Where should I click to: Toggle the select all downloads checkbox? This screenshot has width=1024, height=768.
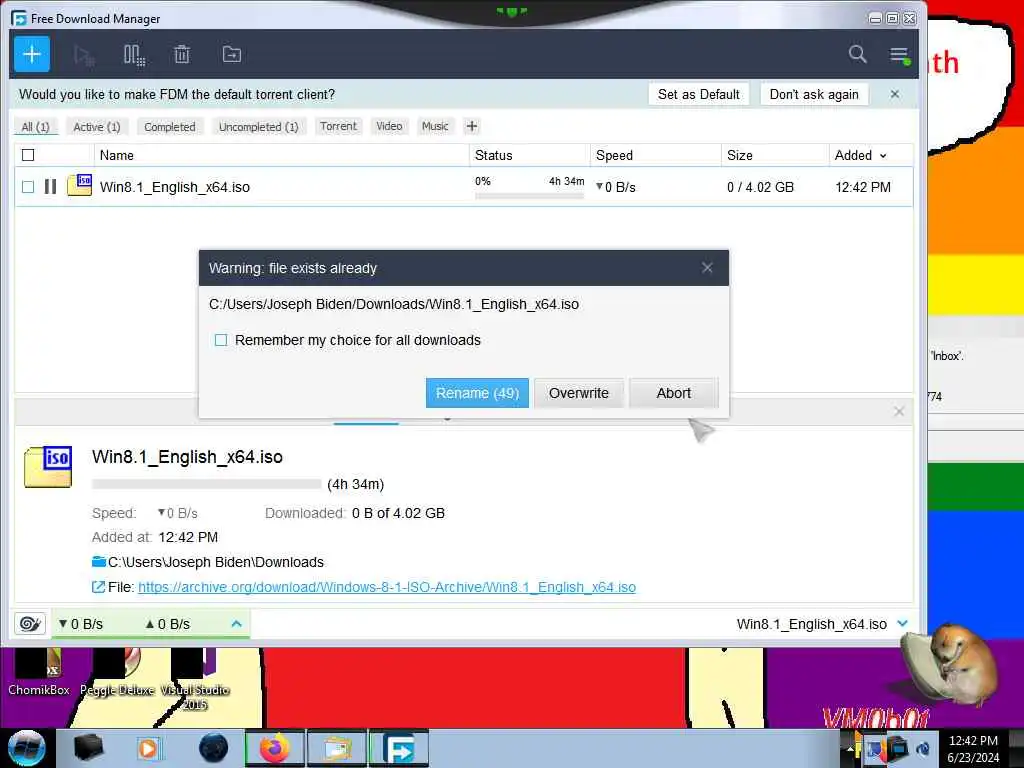click(28, 155)
